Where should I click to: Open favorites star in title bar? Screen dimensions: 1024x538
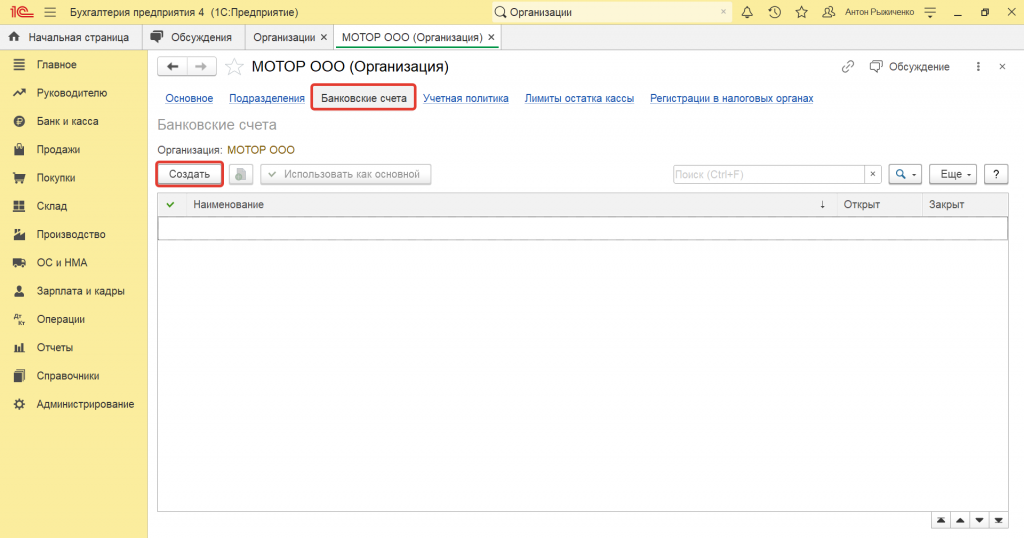pyautogui.click(x=801, y=12)
